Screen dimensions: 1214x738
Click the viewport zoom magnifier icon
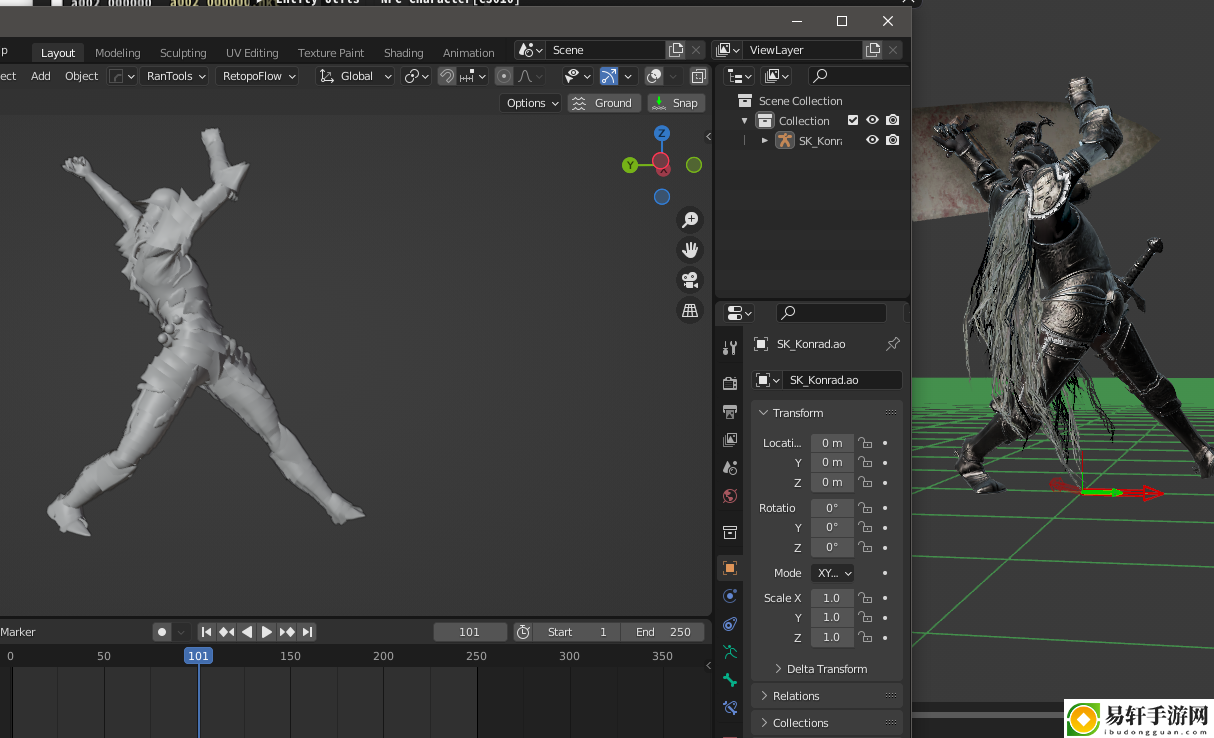690,220
